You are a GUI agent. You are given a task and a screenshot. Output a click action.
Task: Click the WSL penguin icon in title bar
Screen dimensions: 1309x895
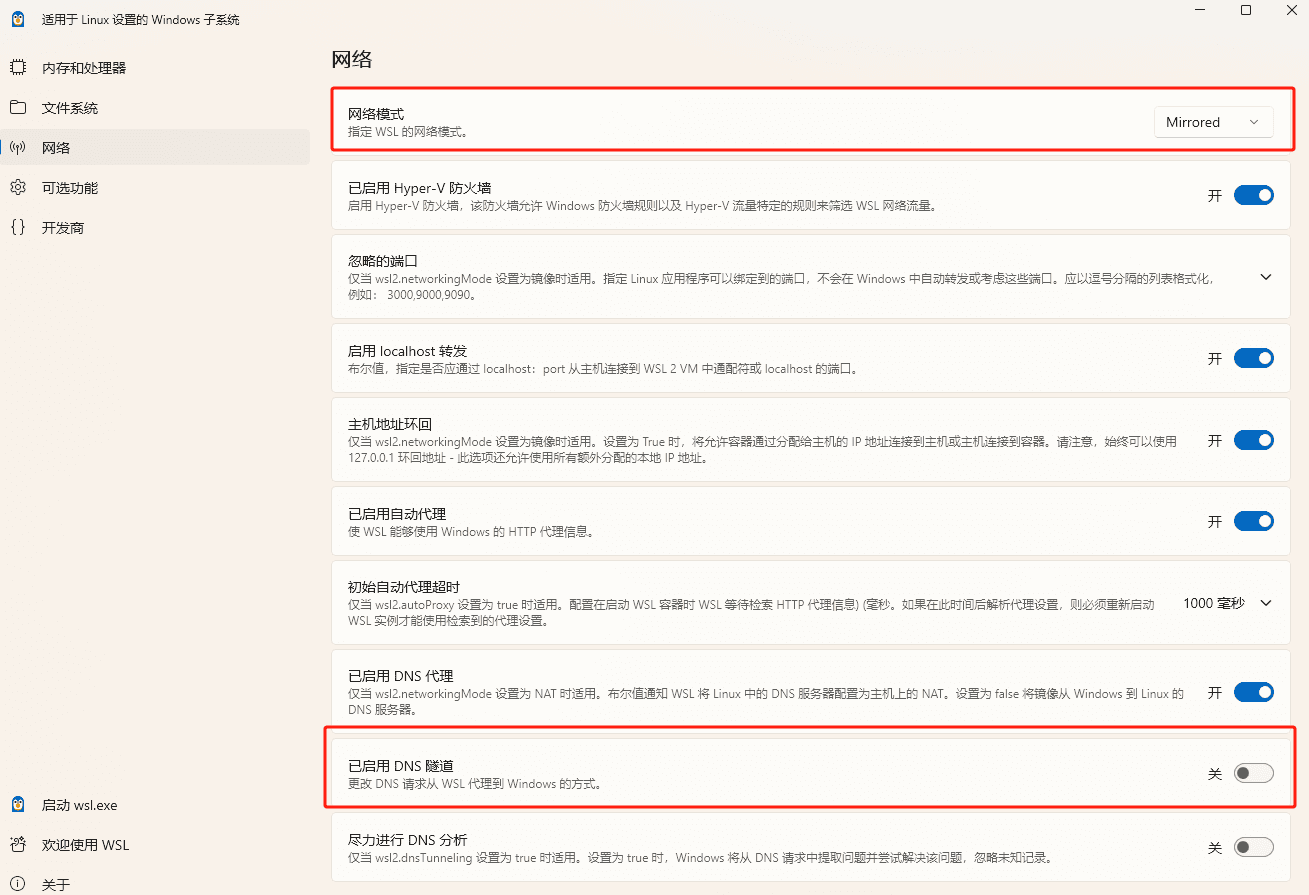point(17,19)
